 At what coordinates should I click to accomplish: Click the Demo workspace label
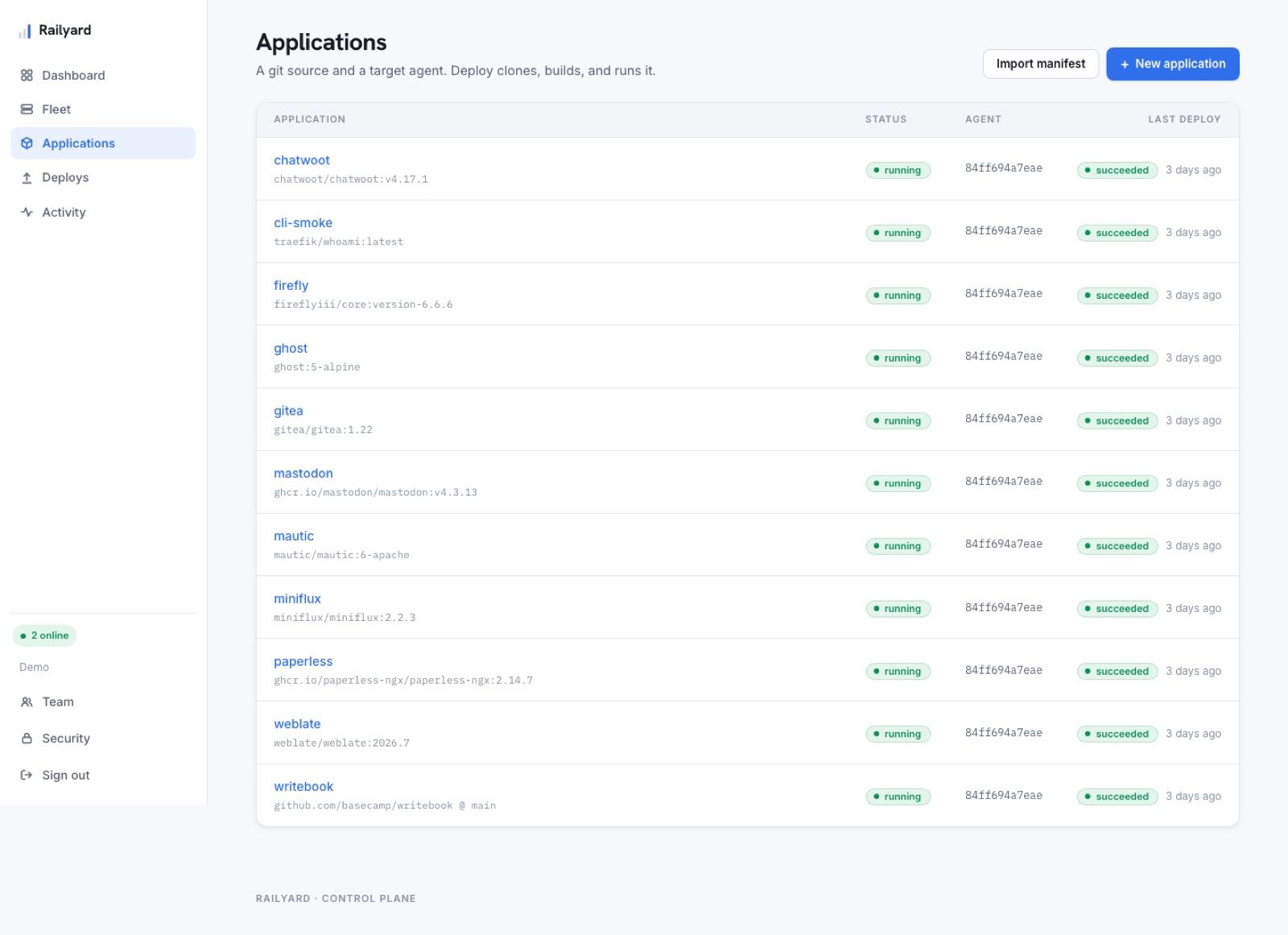(34, 667)
